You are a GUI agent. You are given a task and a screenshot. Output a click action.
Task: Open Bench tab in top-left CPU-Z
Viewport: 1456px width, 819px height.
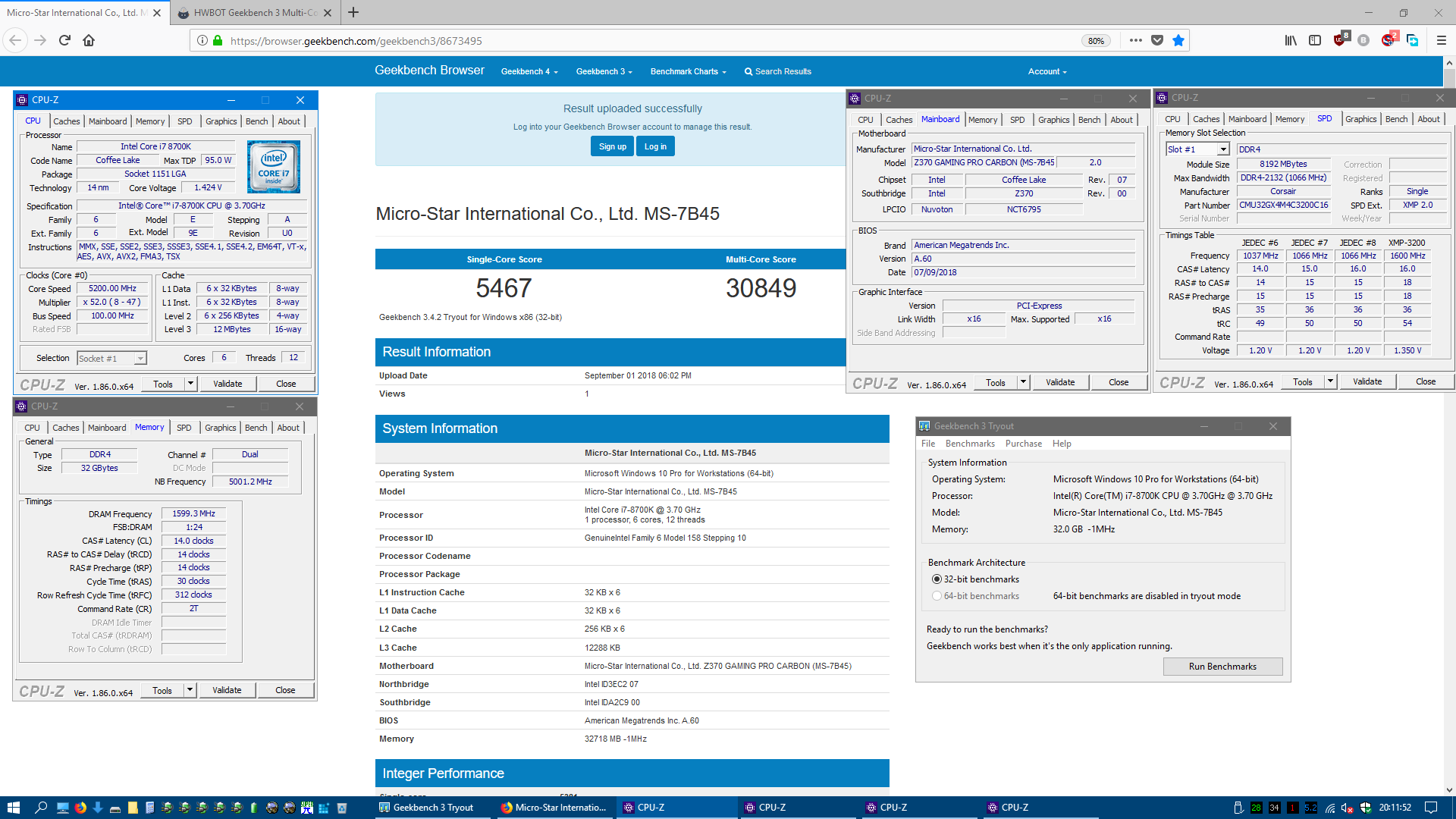pyautogui.click(x=256, y=121)
